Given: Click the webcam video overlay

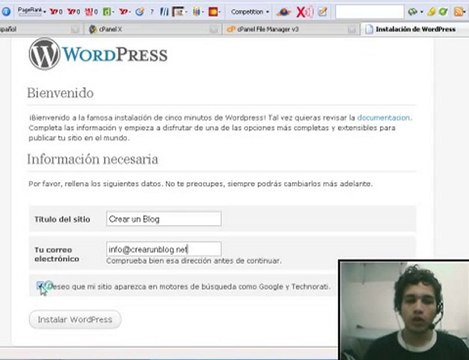Looking at the screenshot, I should click(404, 310).
